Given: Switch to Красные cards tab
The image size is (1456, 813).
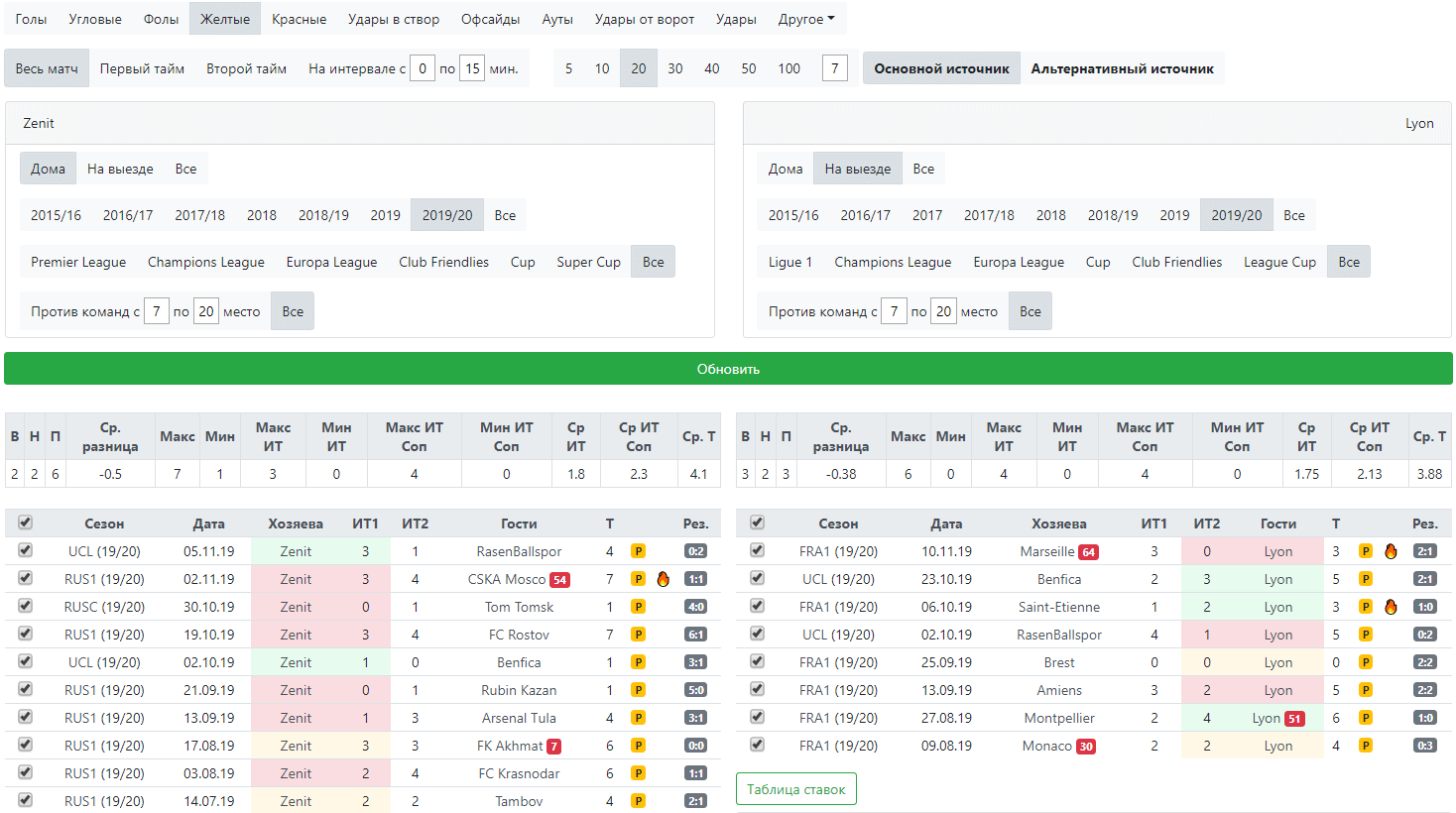Looking at the screenshot, I should 299,19.
